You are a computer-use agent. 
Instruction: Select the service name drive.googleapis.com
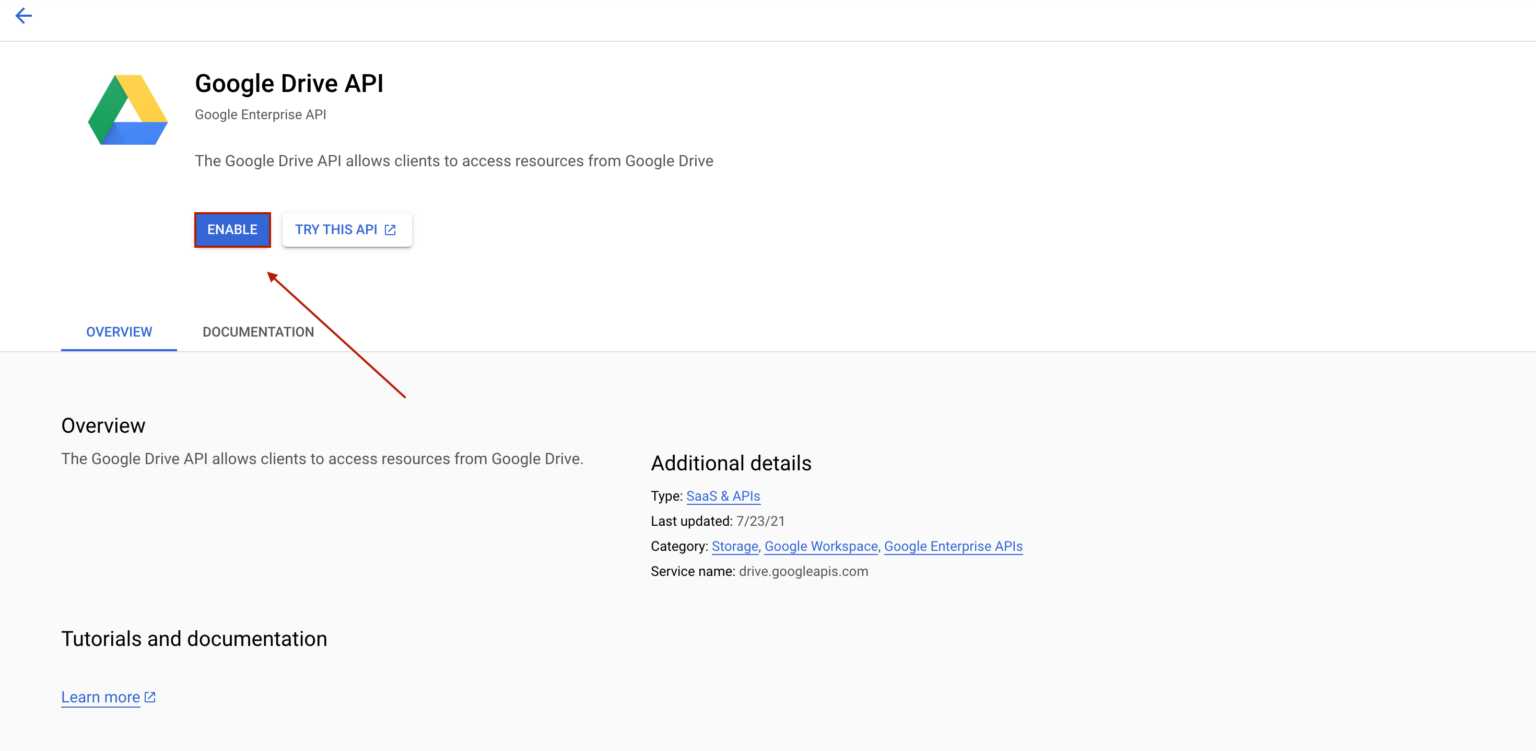click(803, 571)
